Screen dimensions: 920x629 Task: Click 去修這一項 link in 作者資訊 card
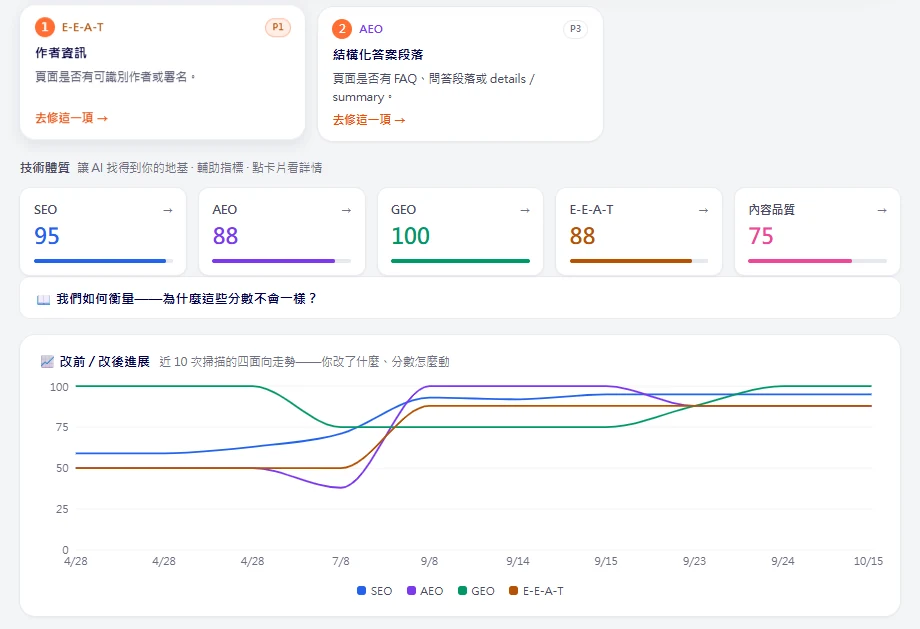pyautogui.click(x=72, y=118)
